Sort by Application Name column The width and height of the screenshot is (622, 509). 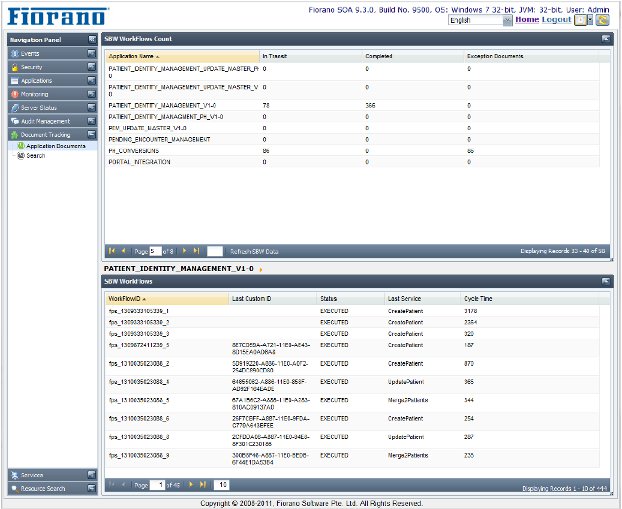[x=182, y=56]
